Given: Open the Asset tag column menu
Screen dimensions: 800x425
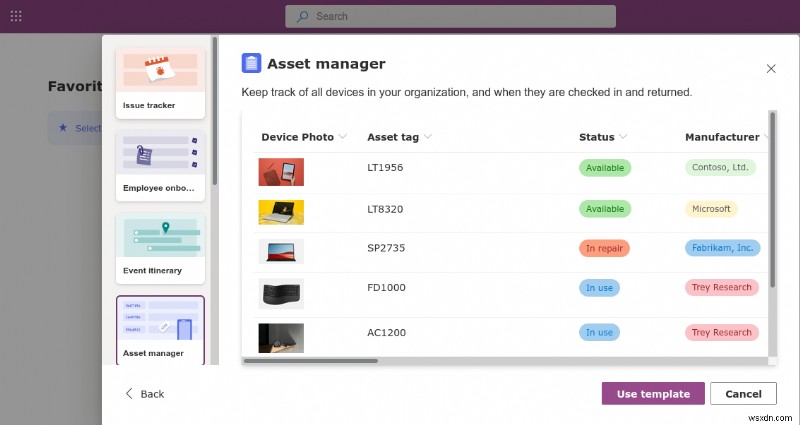Looking at the screenshot, I should [x=428, y=137].
